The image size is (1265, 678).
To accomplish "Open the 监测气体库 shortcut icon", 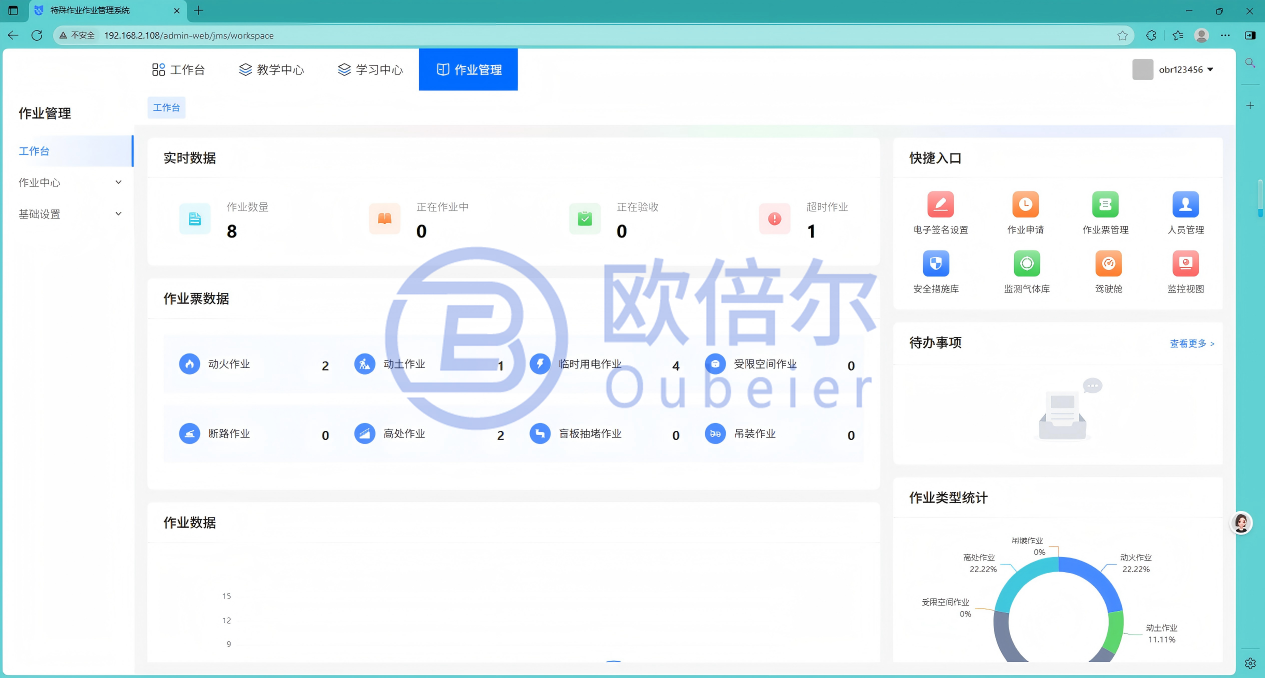I will click(x=1026, y=263).
